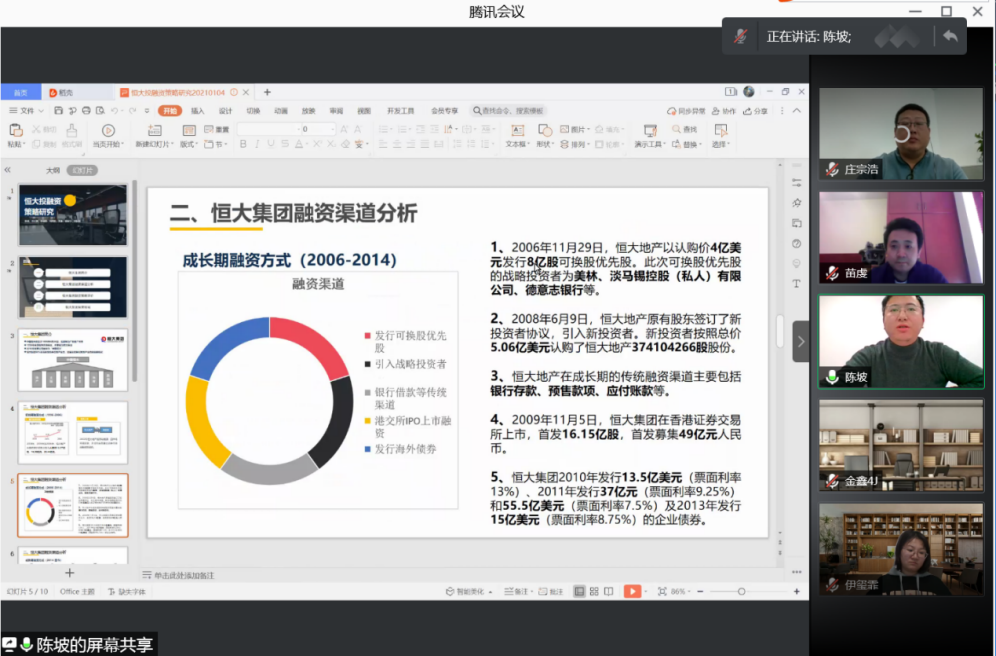
Task: Click the T text icon in right sidebar
Action: (796, 284)
